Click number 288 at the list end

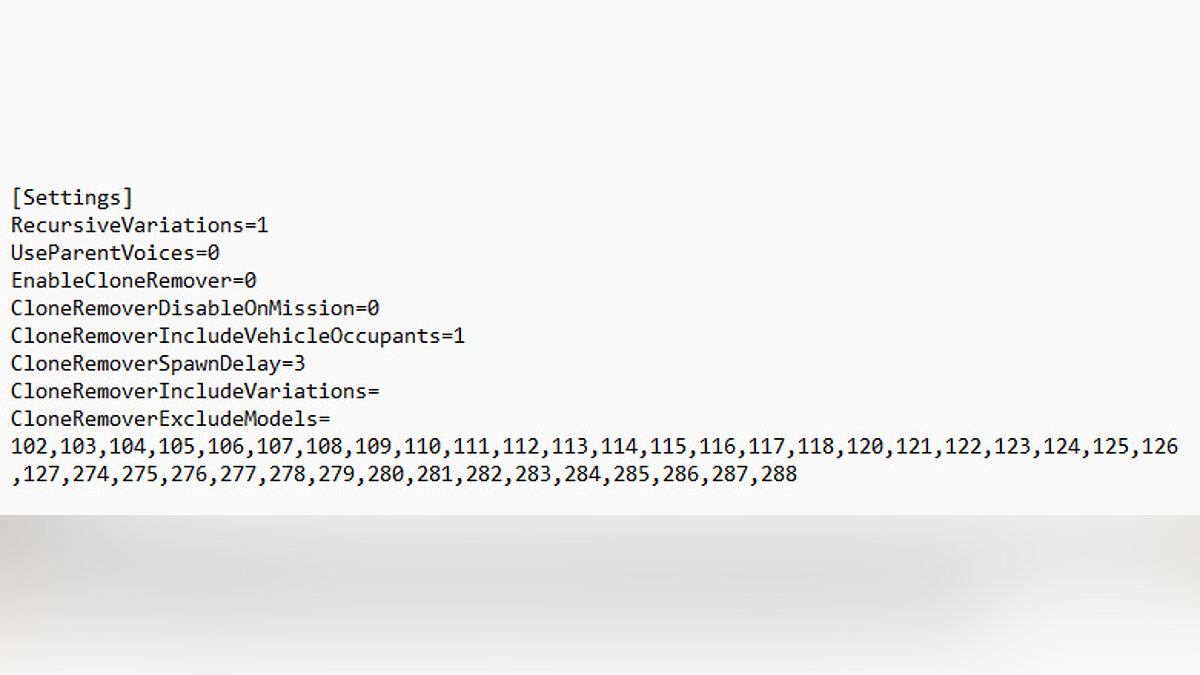tap(780, 474)
